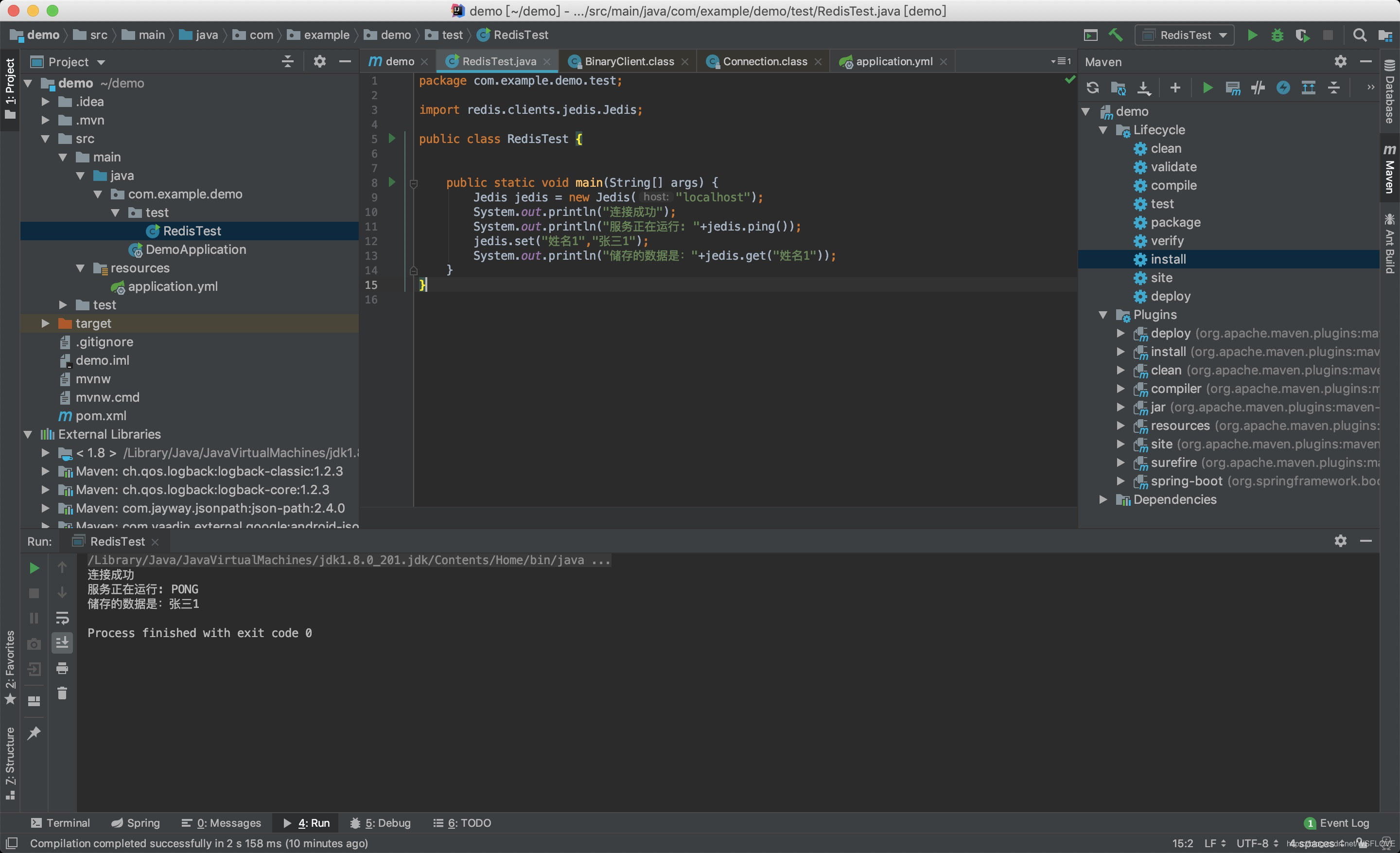The height and width of the screenshot is (853, 1400).
Task: Click UTF-8 encoding in status bar
Action: coord(1257,843)
